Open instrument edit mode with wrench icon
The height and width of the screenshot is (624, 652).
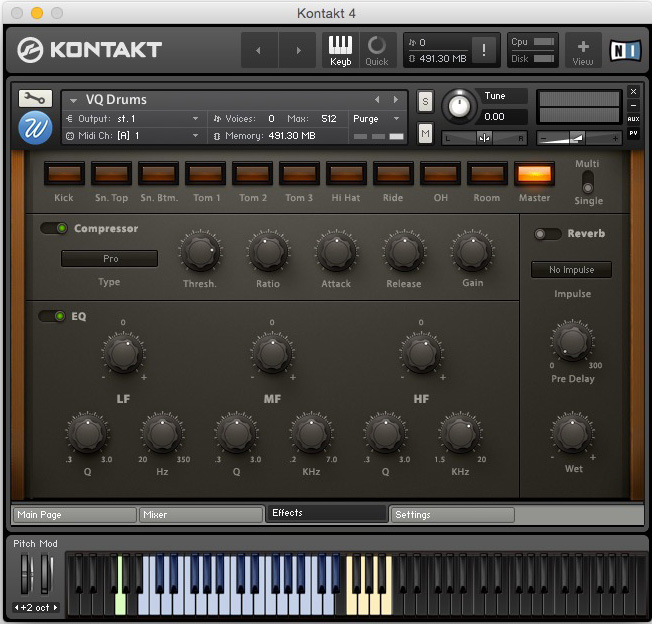35,98
